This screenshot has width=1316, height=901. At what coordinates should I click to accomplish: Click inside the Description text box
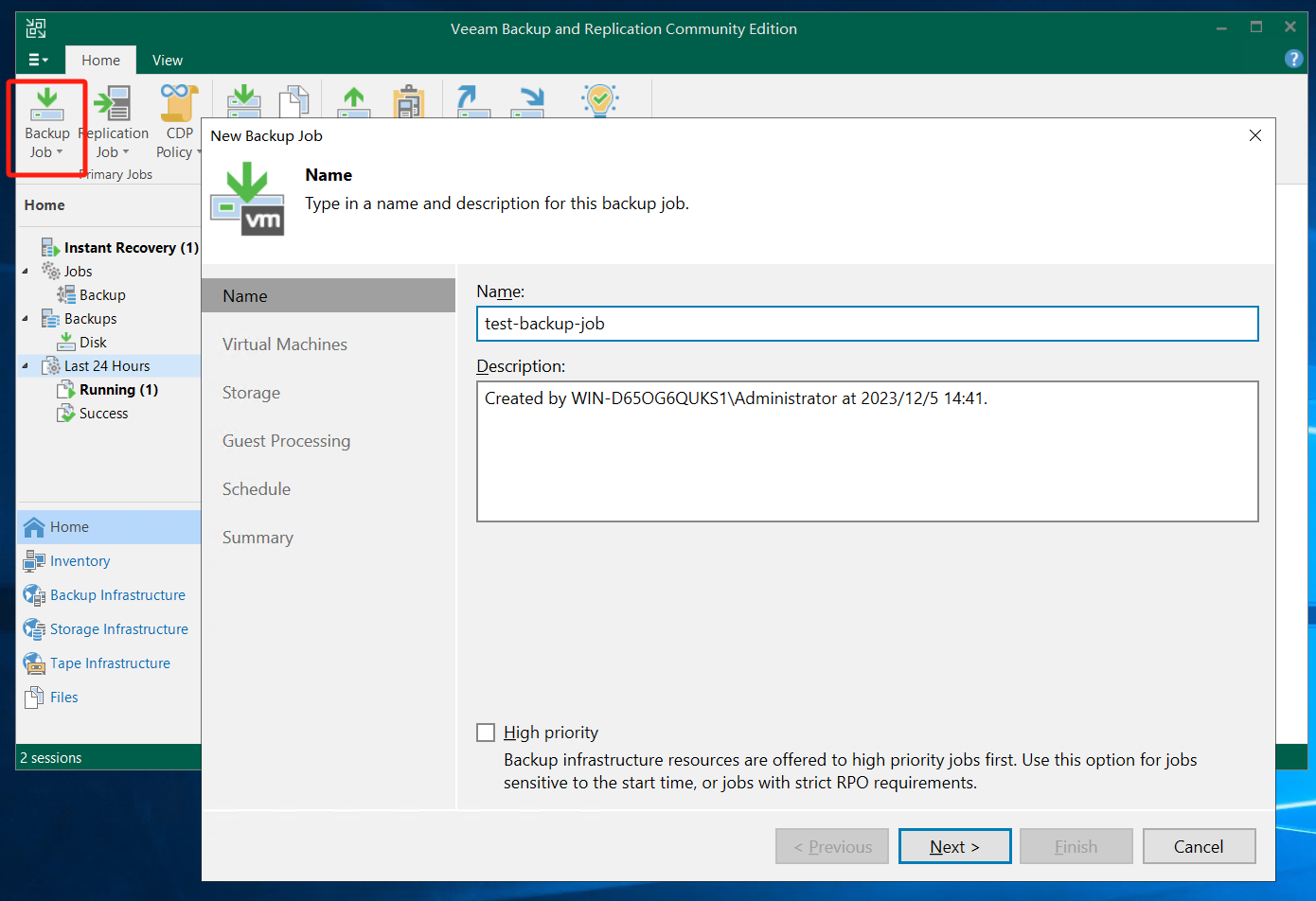[867, 451]
